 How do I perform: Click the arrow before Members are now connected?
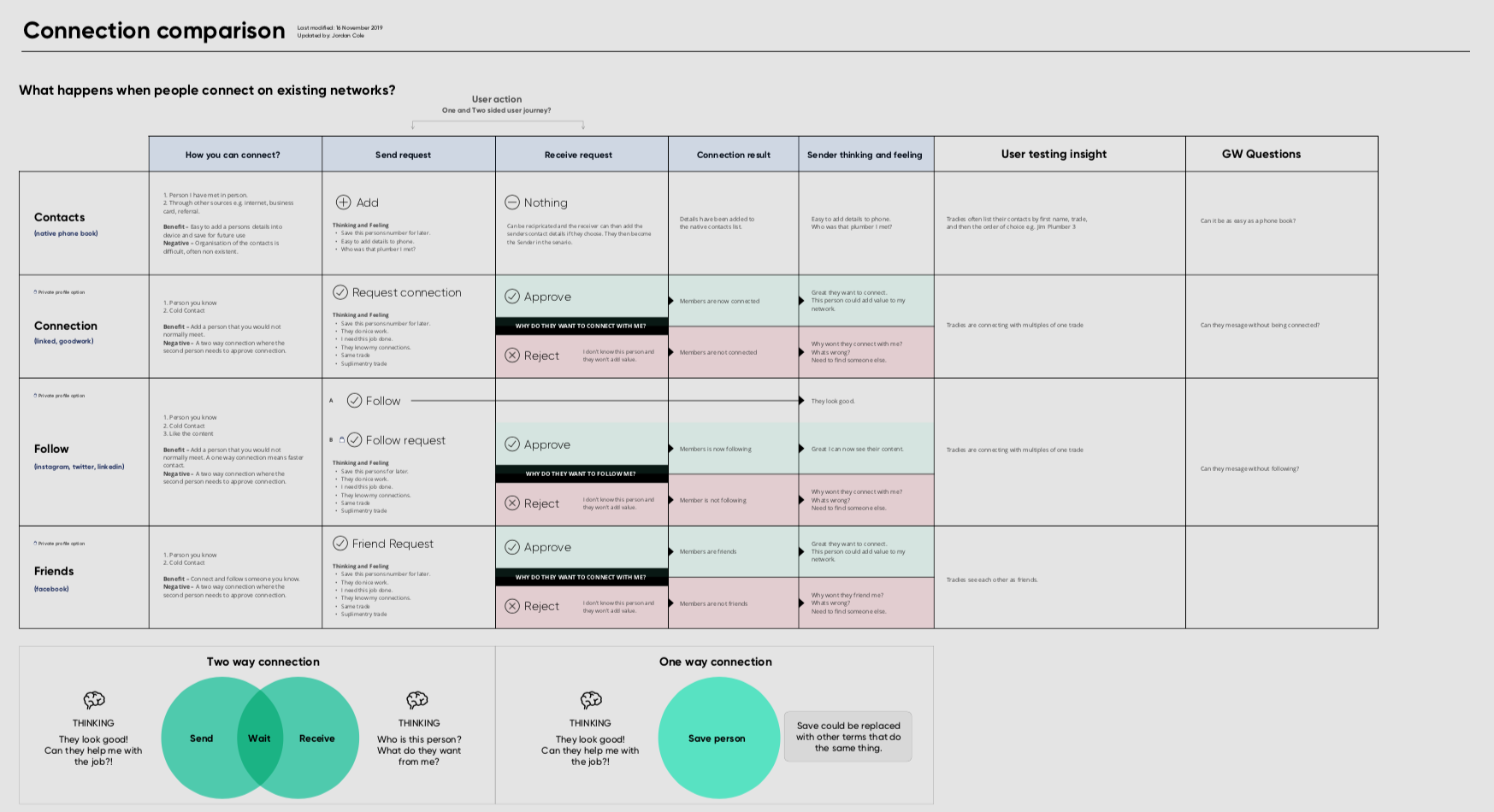pyautogui.click(x=671, y=301)
